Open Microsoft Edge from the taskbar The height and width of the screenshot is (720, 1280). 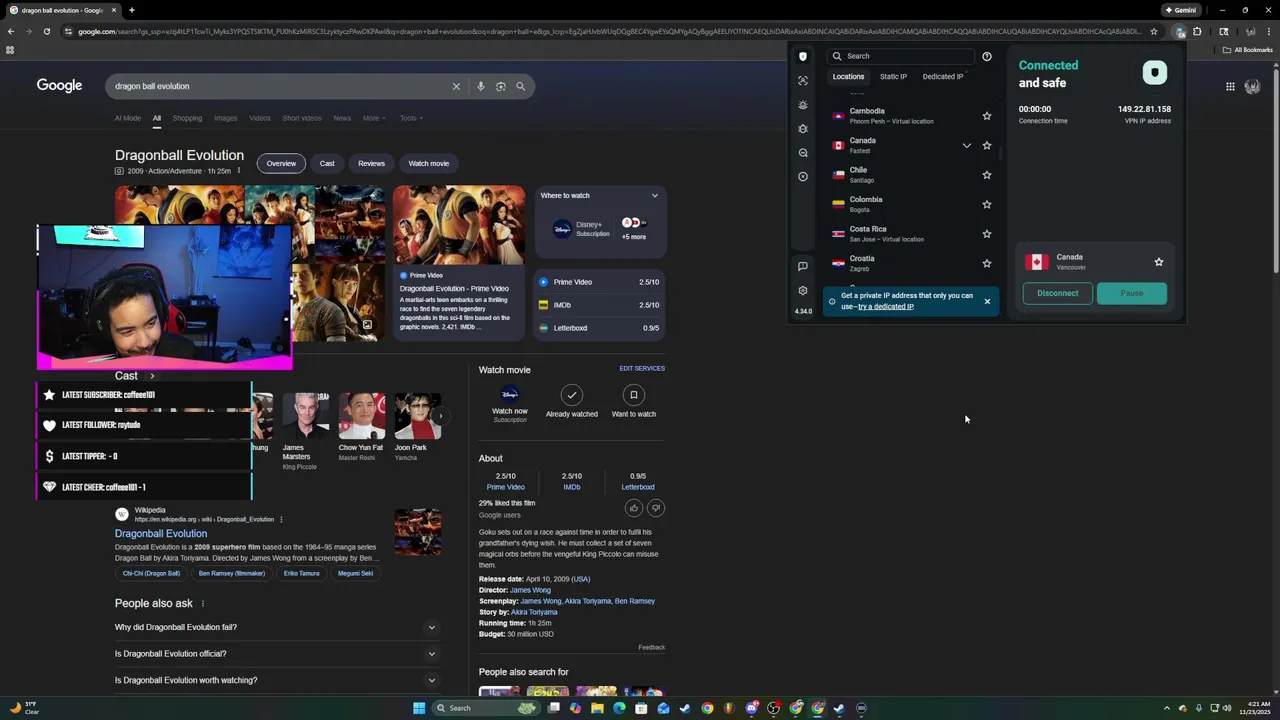(x=619, y=708)
